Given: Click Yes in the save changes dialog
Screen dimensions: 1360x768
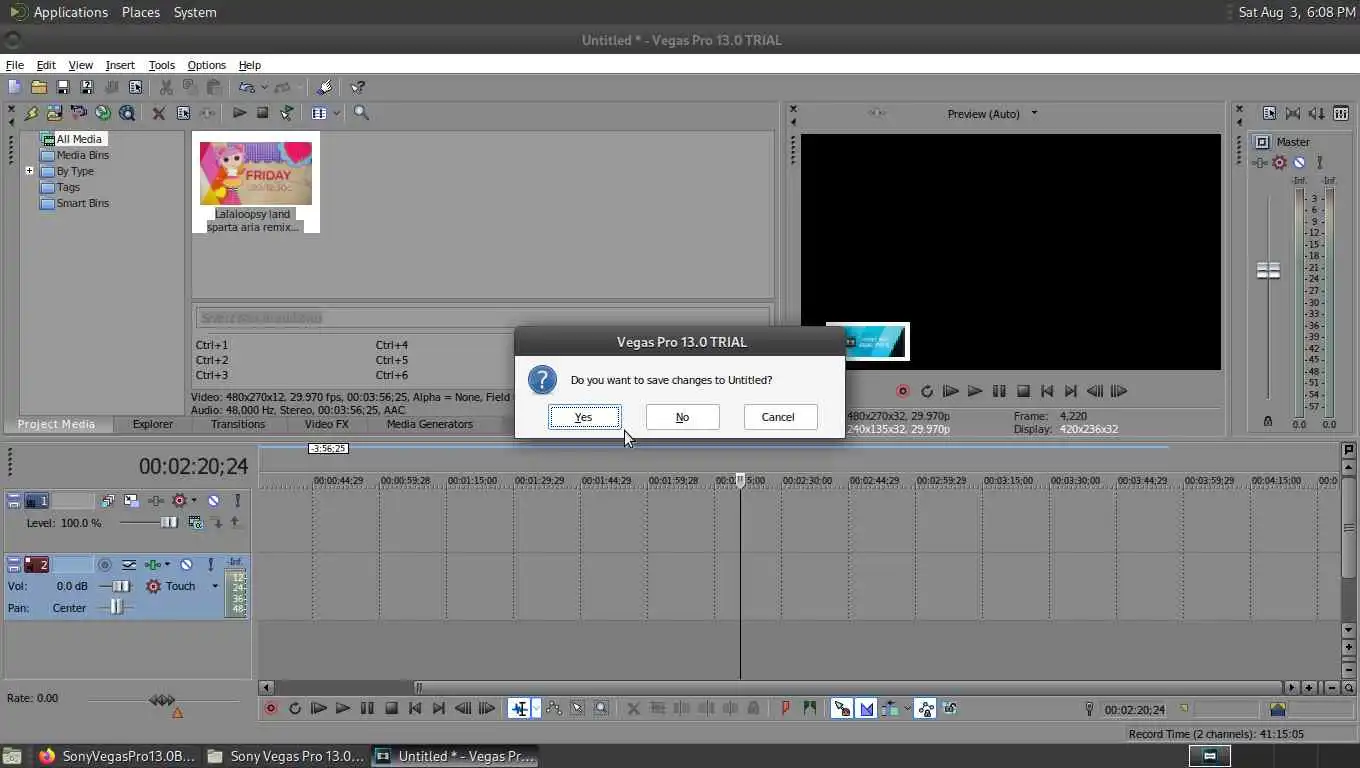Looking at the screenshot, I should [x=584, y=417].
